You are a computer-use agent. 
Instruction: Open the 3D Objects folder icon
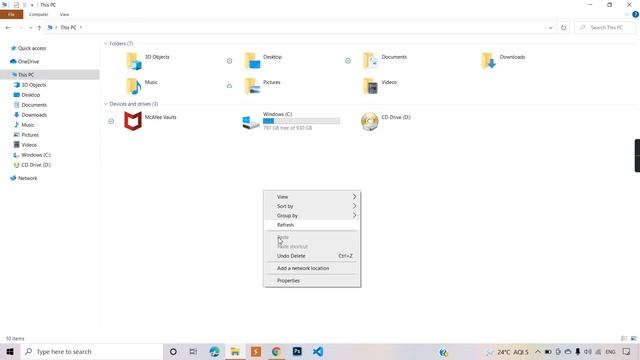pyautogui.click(x=133, y=61)
